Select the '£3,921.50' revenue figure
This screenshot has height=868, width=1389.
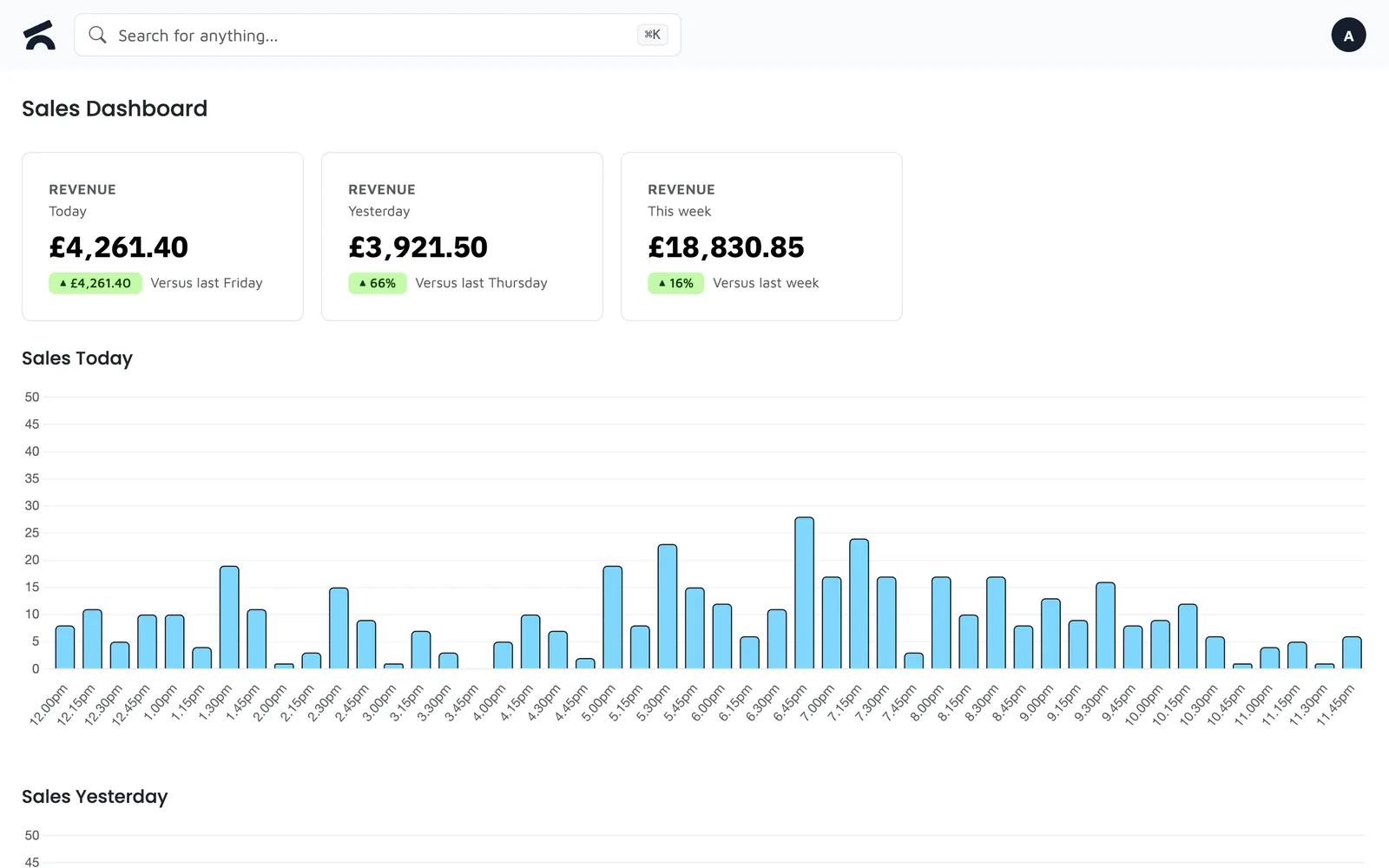pos(418,247)
